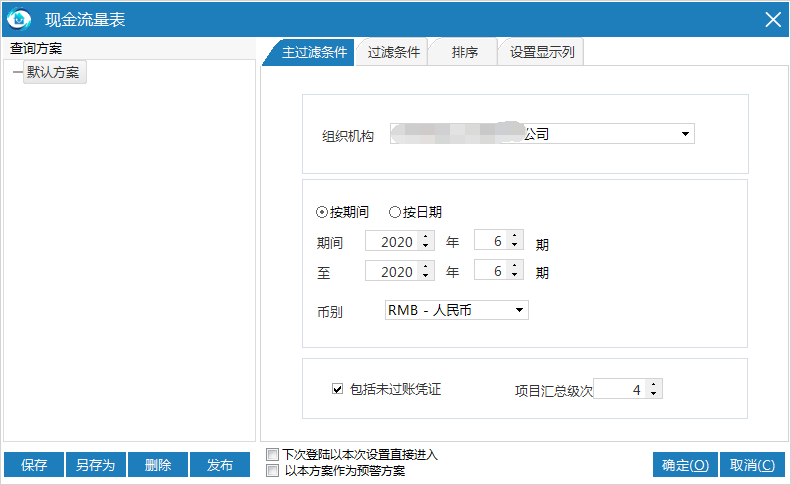Click the 另存为 button
Viewport: 791px width, 485px height.
pos(95,464)
